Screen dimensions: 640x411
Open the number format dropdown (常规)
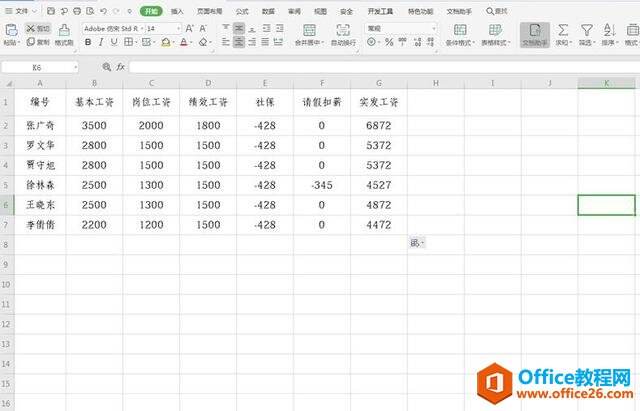point(433,28)
